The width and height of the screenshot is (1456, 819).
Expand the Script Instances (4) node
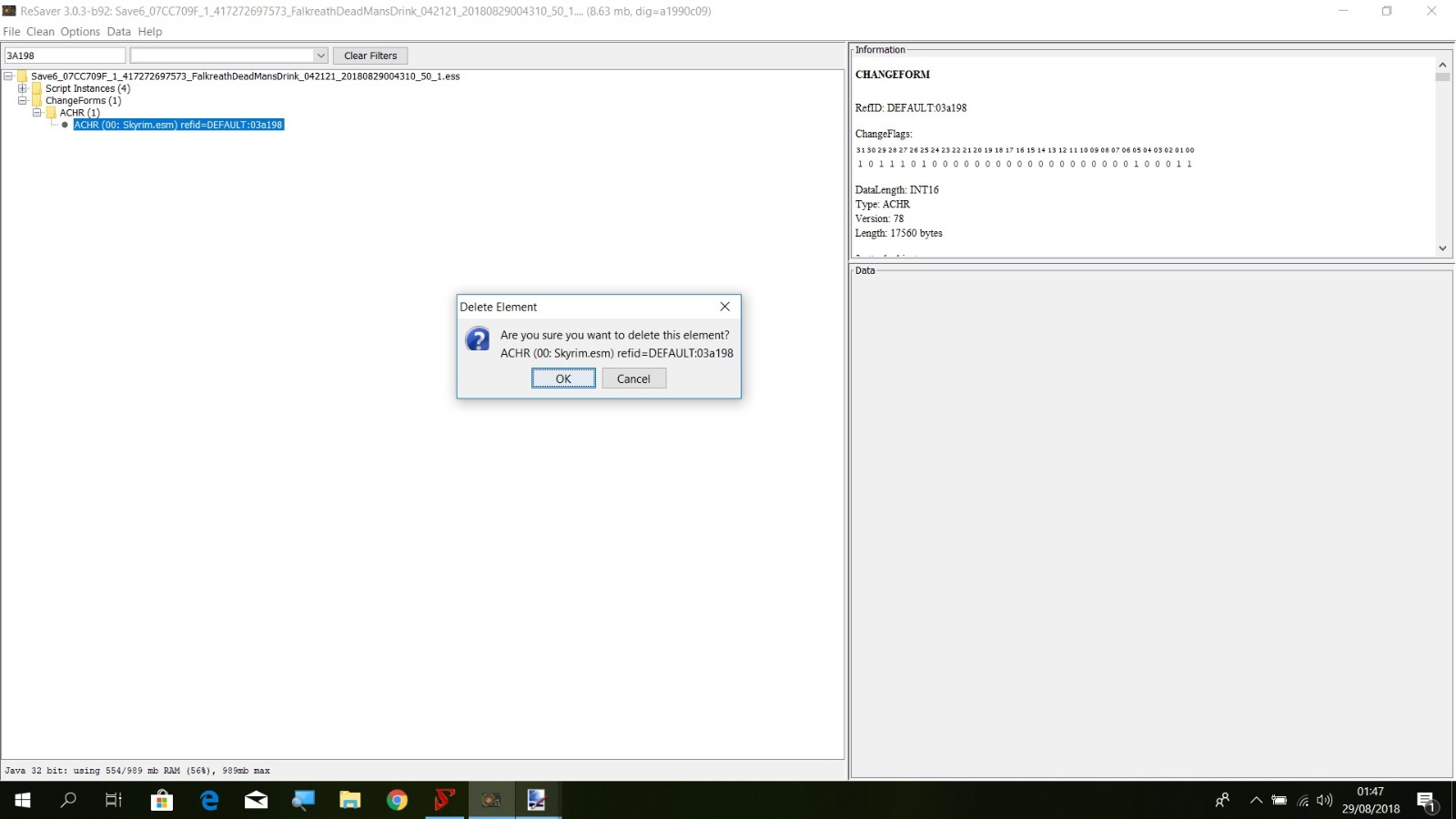[23, 89]
